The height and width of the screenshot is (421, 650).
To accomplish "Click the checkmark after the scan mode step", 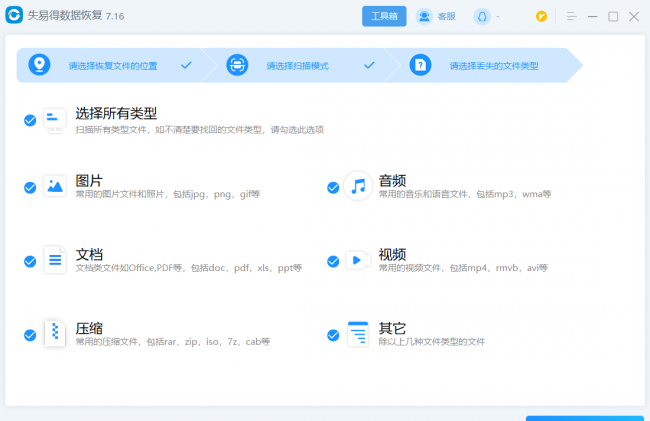I will pyautogui.click(x=369, y=65).
